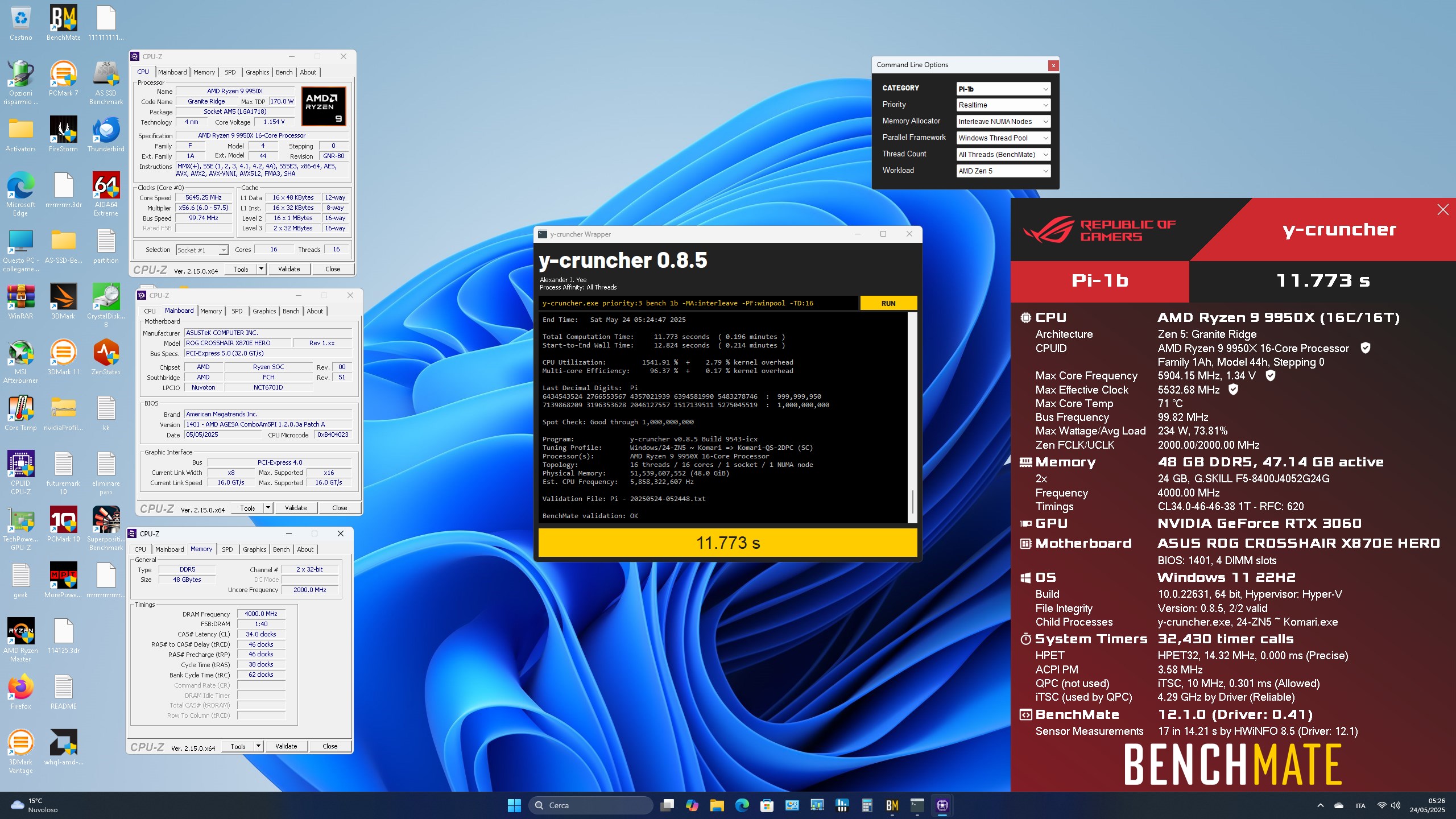The height and width of the screenshot is (819, 1456).
Task: Open CrystalDiskMark 8 desktop icon
Action: 106,305
